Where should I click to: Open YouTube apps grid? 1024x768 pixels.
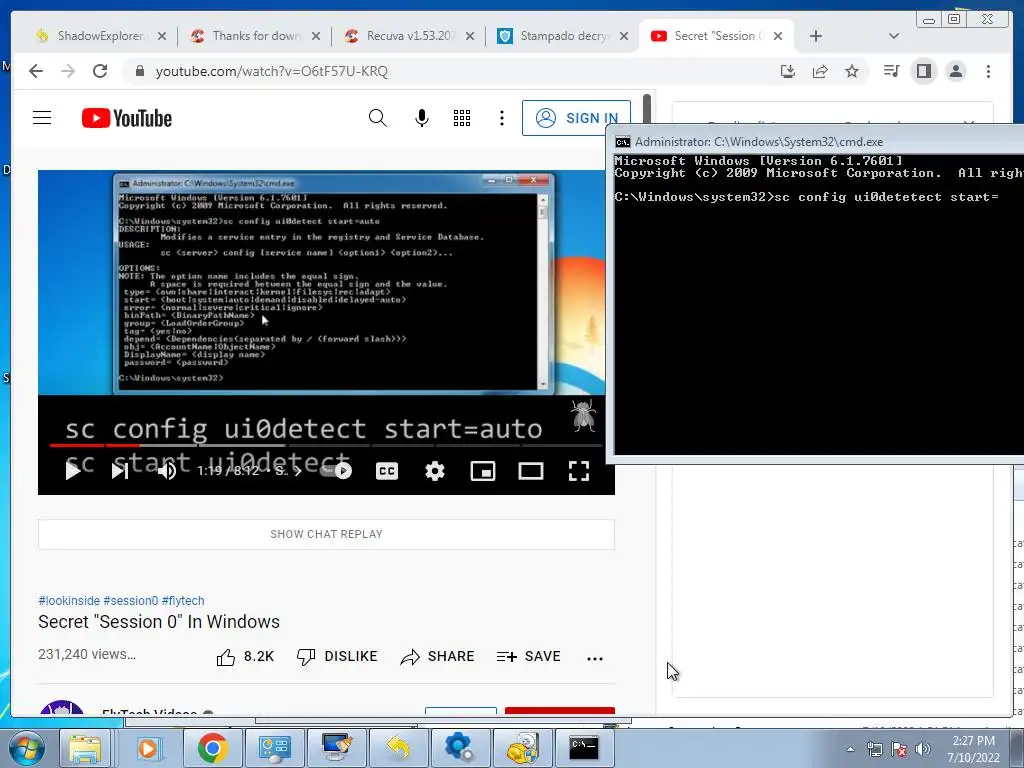(462, 118)
